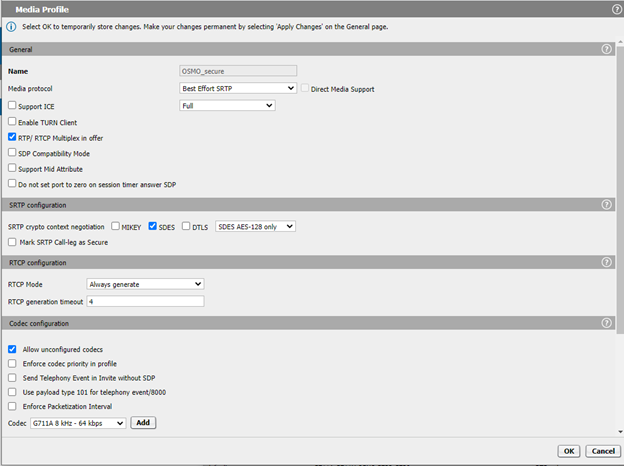The image size is (624, 466).
Task: Tick the DTLS crypto negotiation checkbox
Action: (x=186, y=226)
